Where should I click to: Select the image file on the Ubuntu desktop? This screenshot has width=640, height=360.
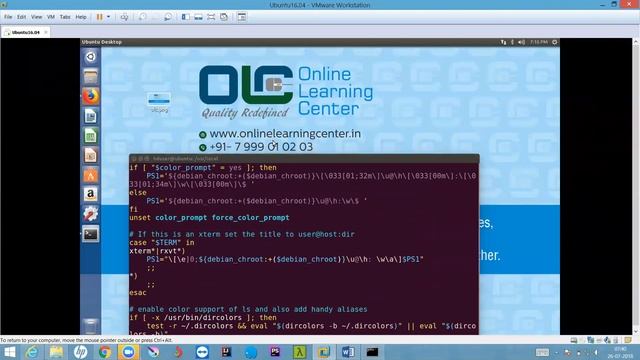159,102
